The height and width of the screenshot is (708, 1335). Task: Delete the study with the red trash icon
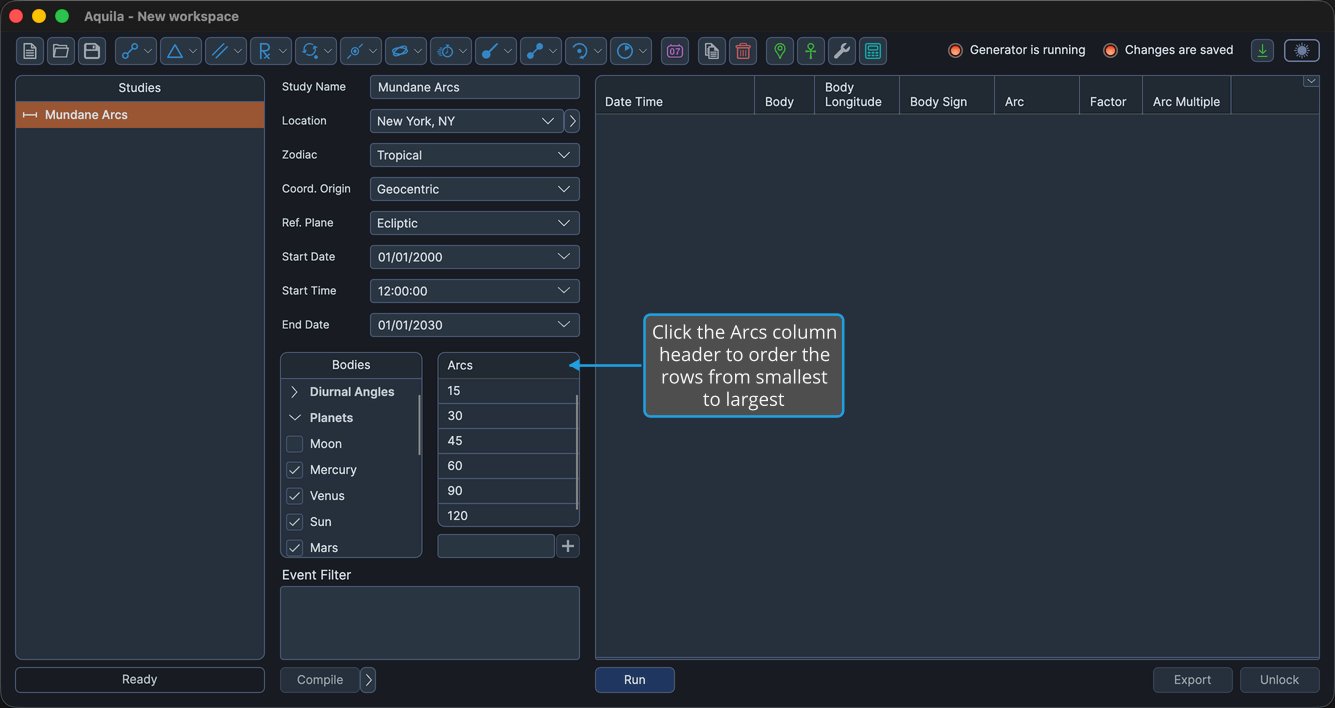pos(743,51)
